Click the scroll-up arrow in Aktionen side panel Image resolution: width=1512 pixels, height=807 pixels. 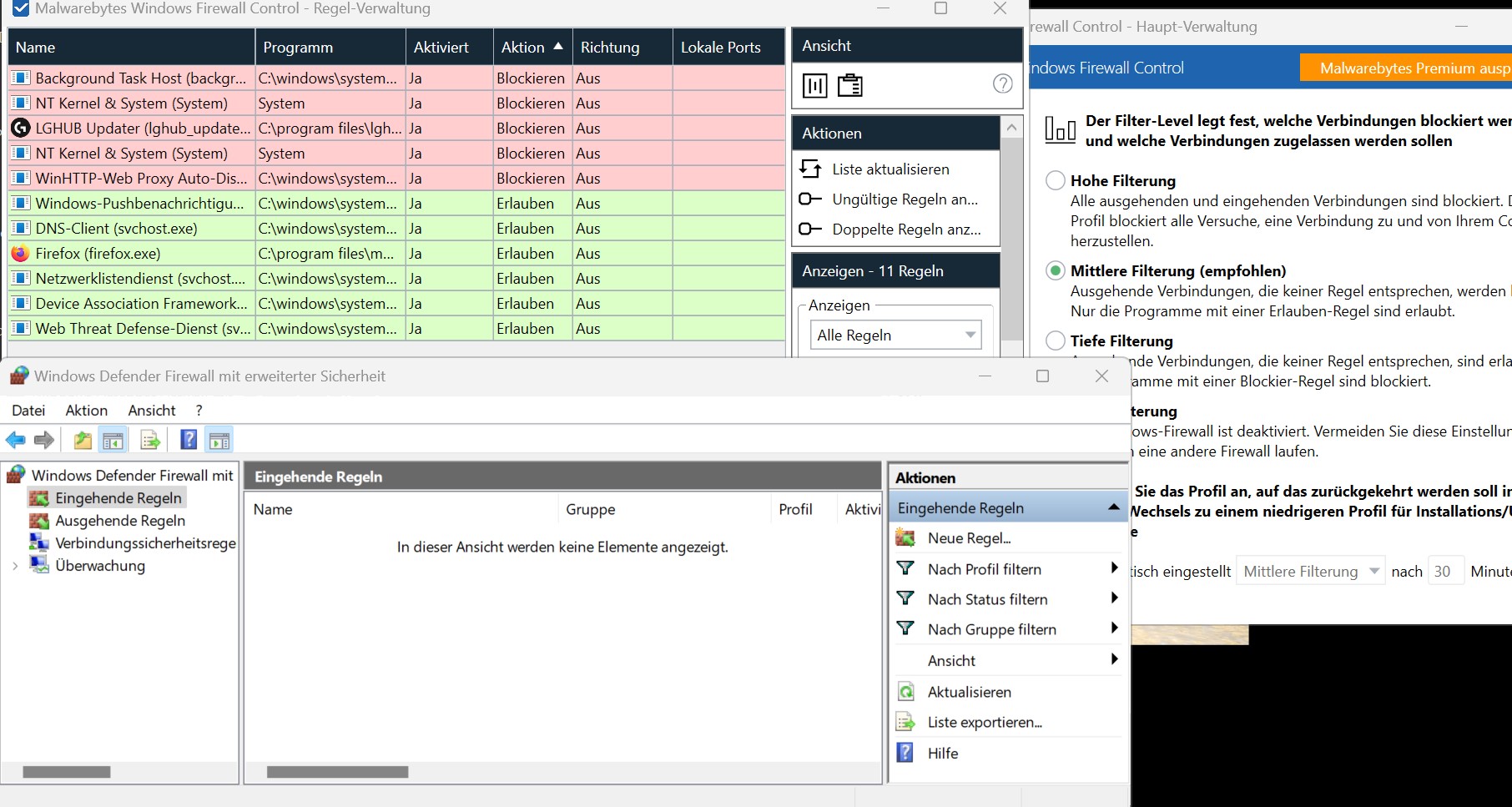click(1011, 127)
